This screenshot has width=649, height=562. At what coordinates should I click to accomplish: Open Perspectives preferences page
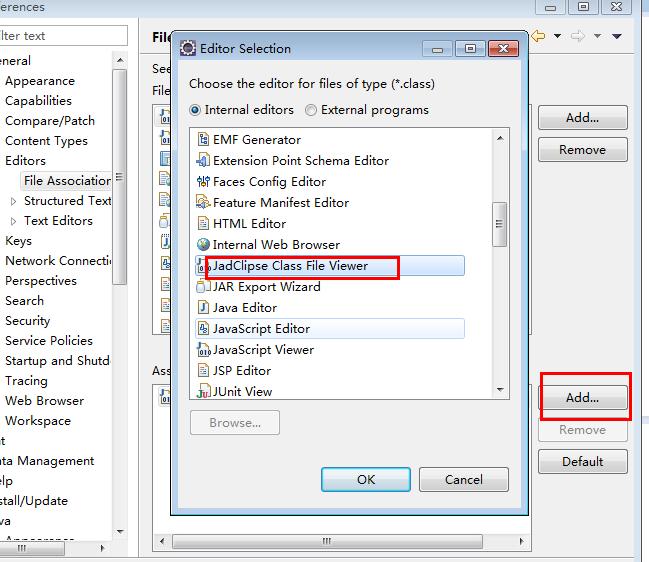(x=41, y=281)
